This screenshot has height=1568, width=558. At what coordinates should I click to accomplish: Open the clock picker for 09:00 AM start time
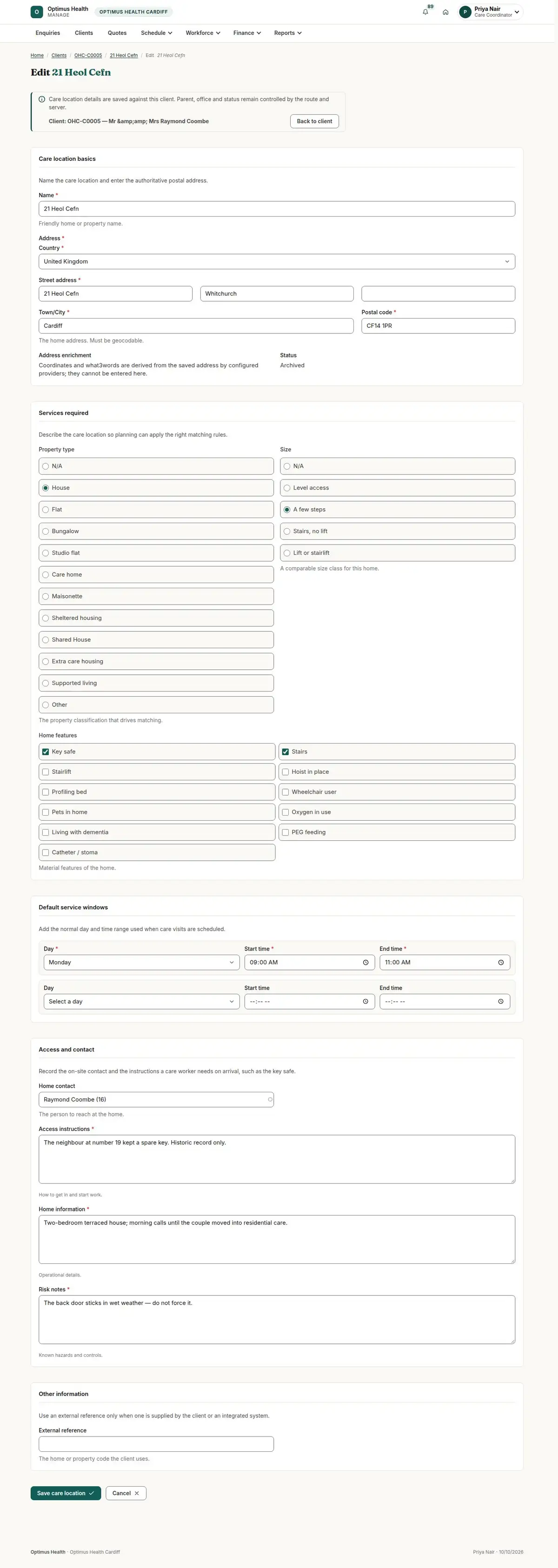(x=365, y=963)
